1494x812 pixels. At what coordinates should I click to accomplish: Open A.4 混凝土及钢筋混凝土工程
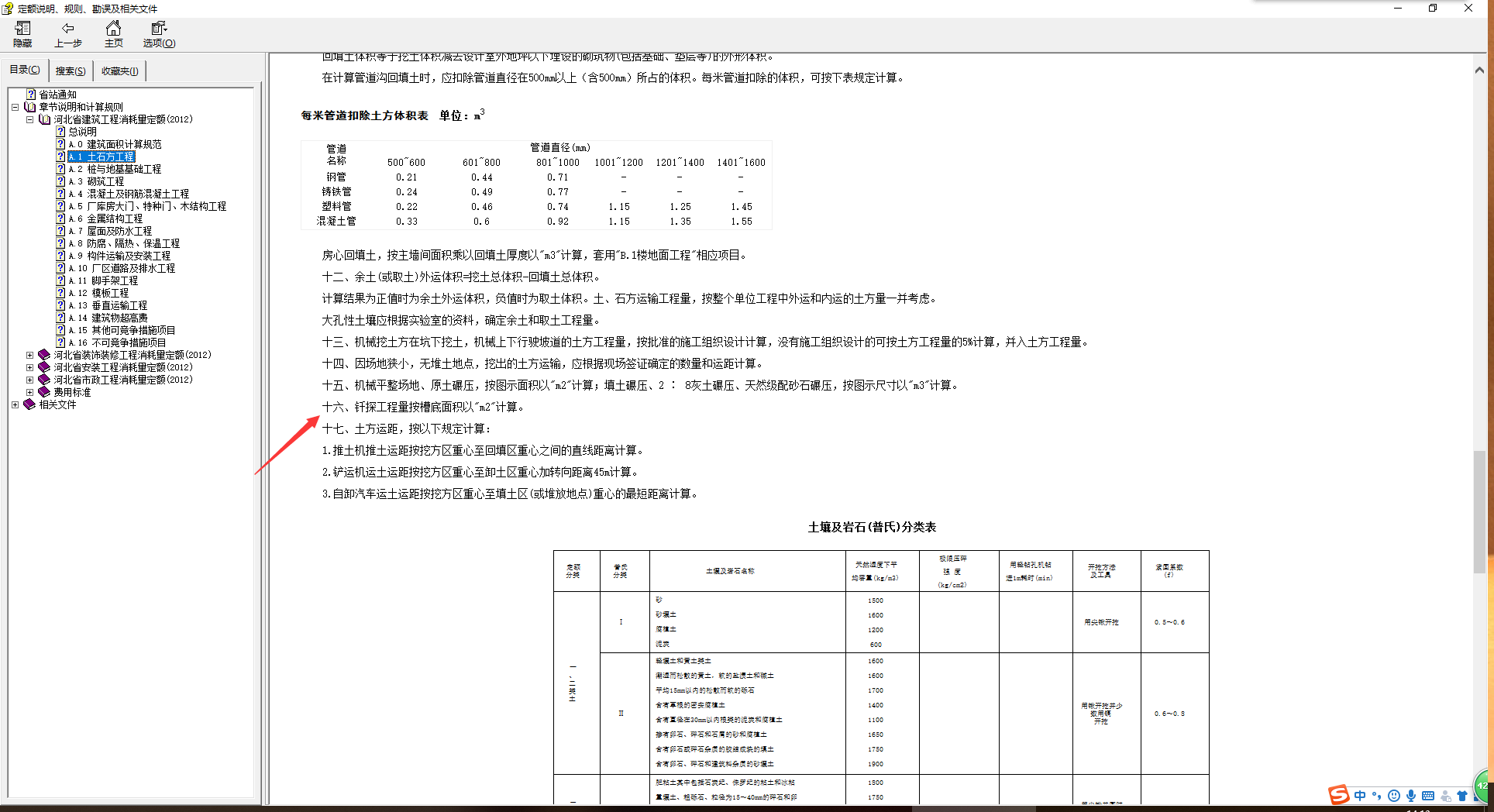(129, 194)
